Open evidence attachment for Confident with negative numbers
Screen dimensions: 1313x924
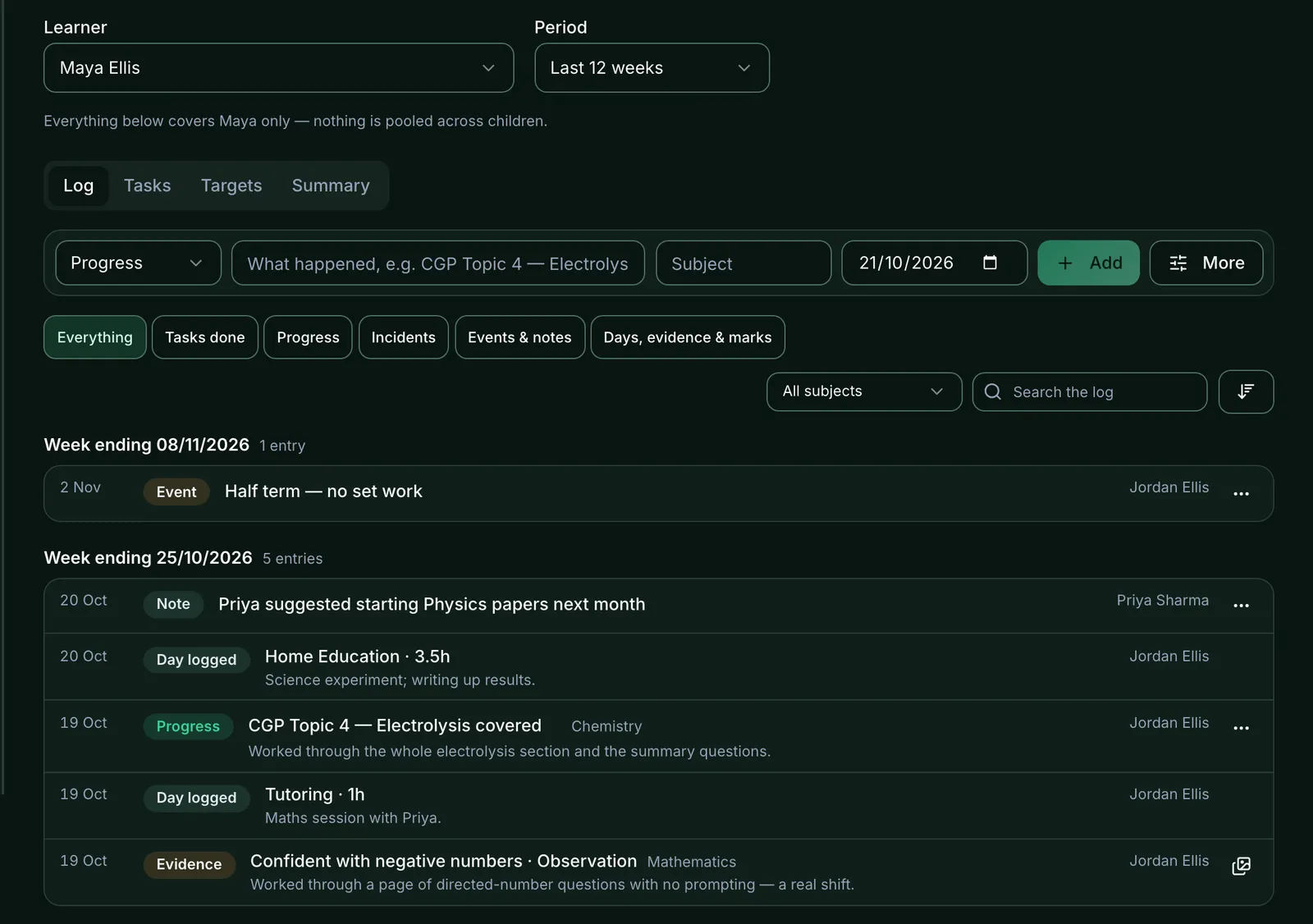pos(1241,866)
